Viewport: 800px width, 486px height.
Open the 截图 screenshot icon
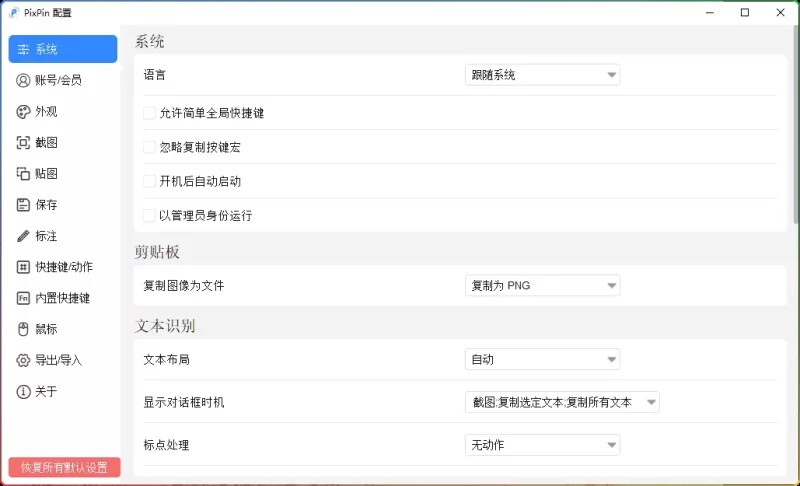tap(23, 142)
